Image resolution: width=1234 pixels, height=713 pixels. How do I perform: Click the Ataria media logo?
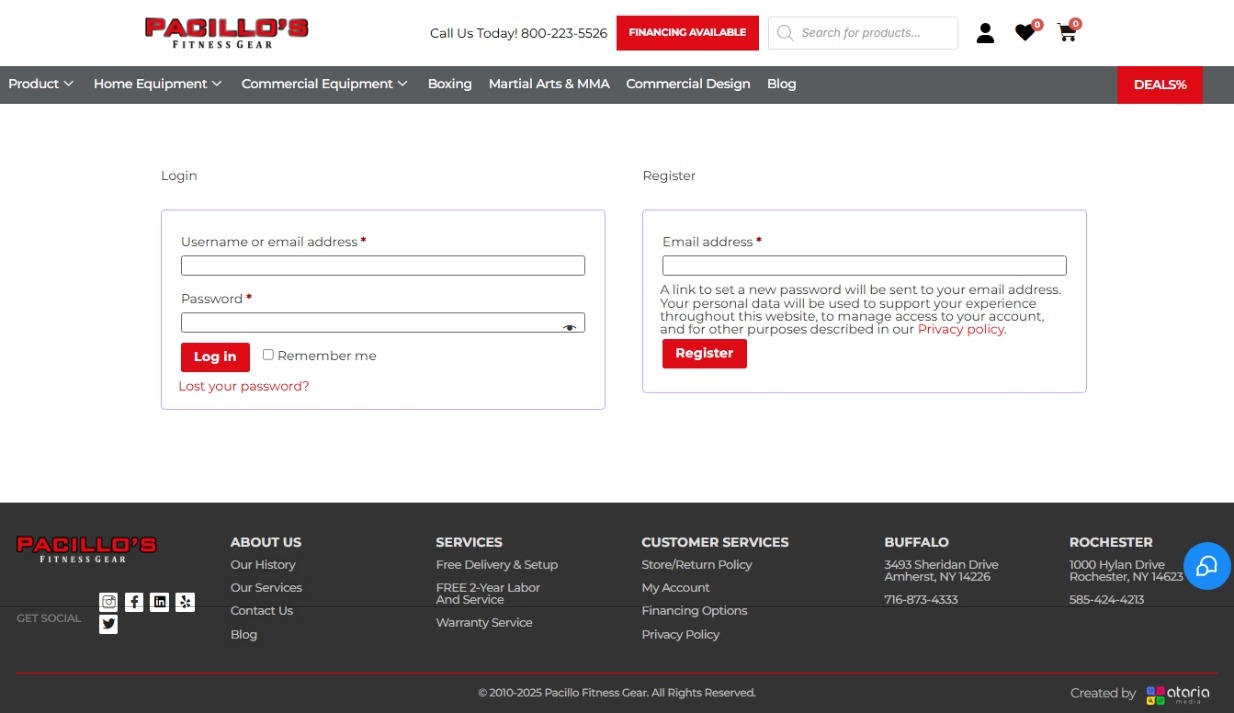point(1178,694)
